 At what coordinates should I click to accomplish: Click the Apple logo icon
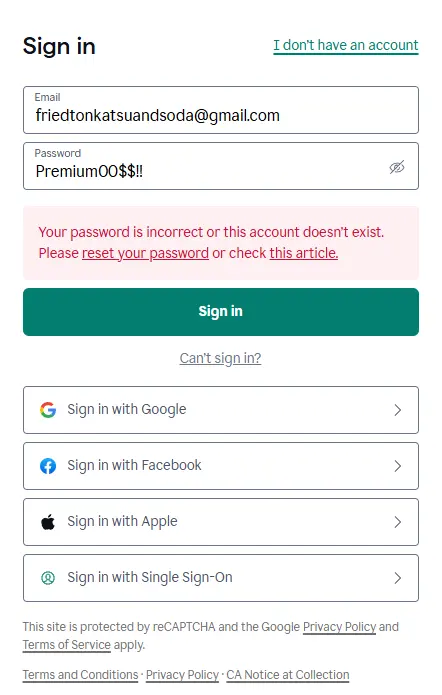tap(48, 522)
